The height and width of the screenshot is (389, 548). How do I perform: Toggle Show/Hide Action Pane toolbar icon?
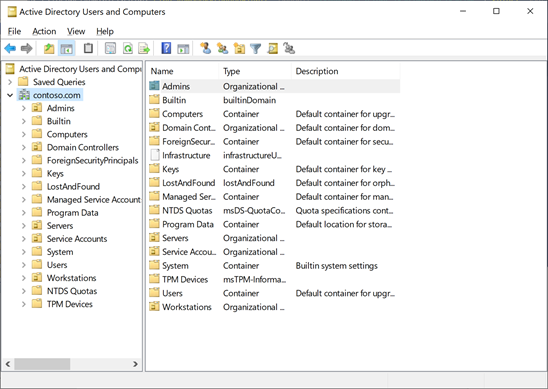(x=183, y=48)
